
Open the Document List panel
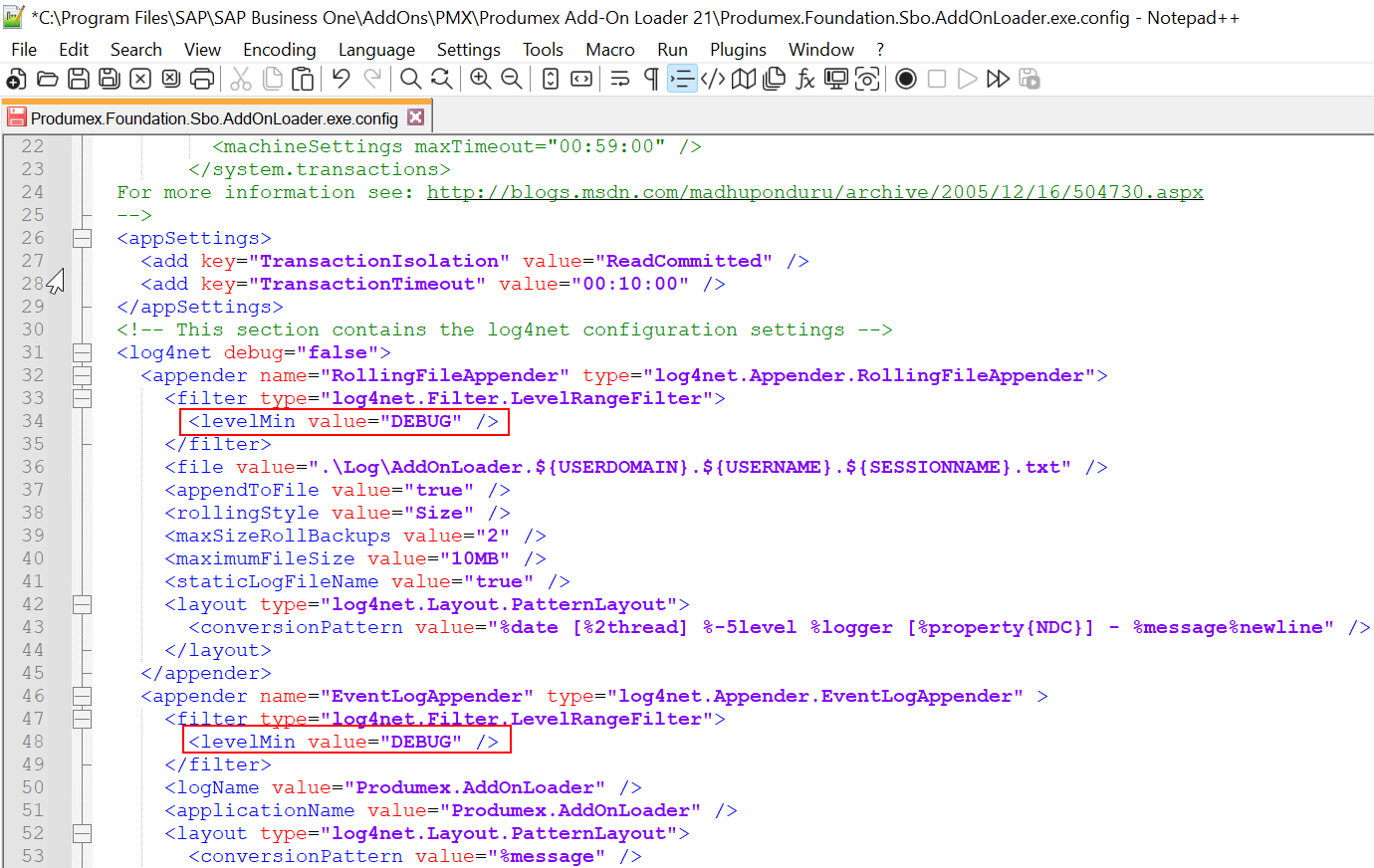click(775, 79)
